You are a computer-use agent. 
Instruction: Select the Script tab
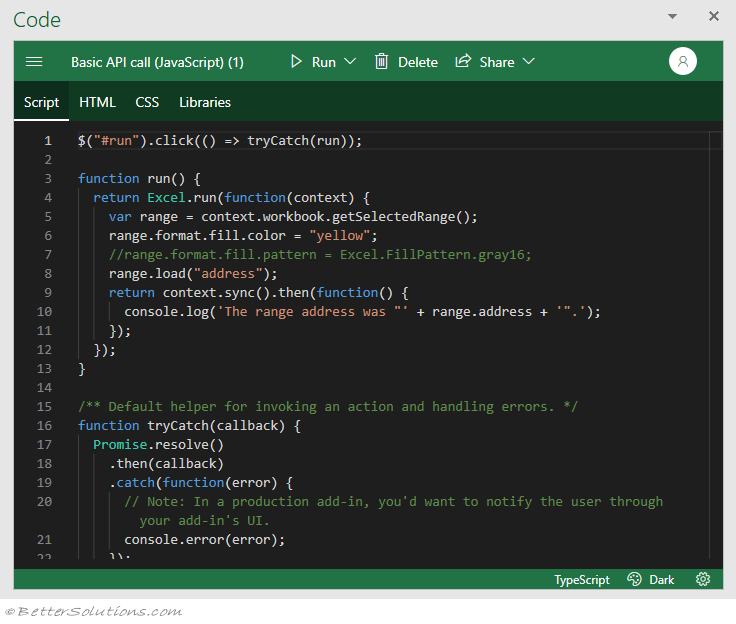point(41,102)
